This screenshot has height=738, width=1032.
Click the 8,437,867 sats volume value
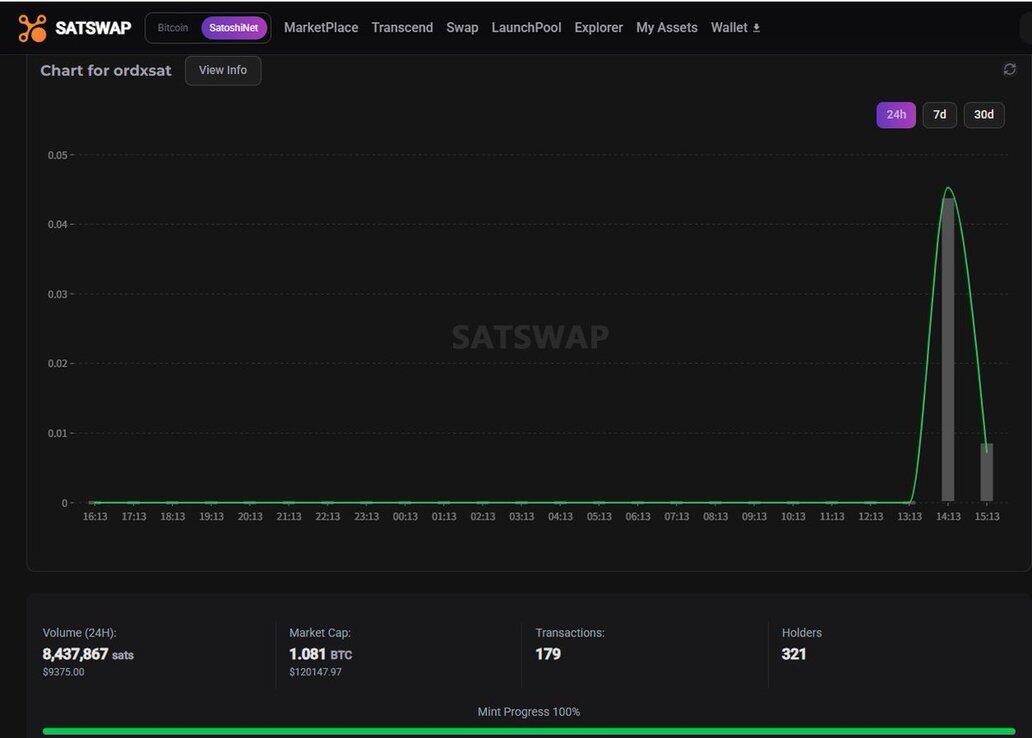click(x=88, y=654)
